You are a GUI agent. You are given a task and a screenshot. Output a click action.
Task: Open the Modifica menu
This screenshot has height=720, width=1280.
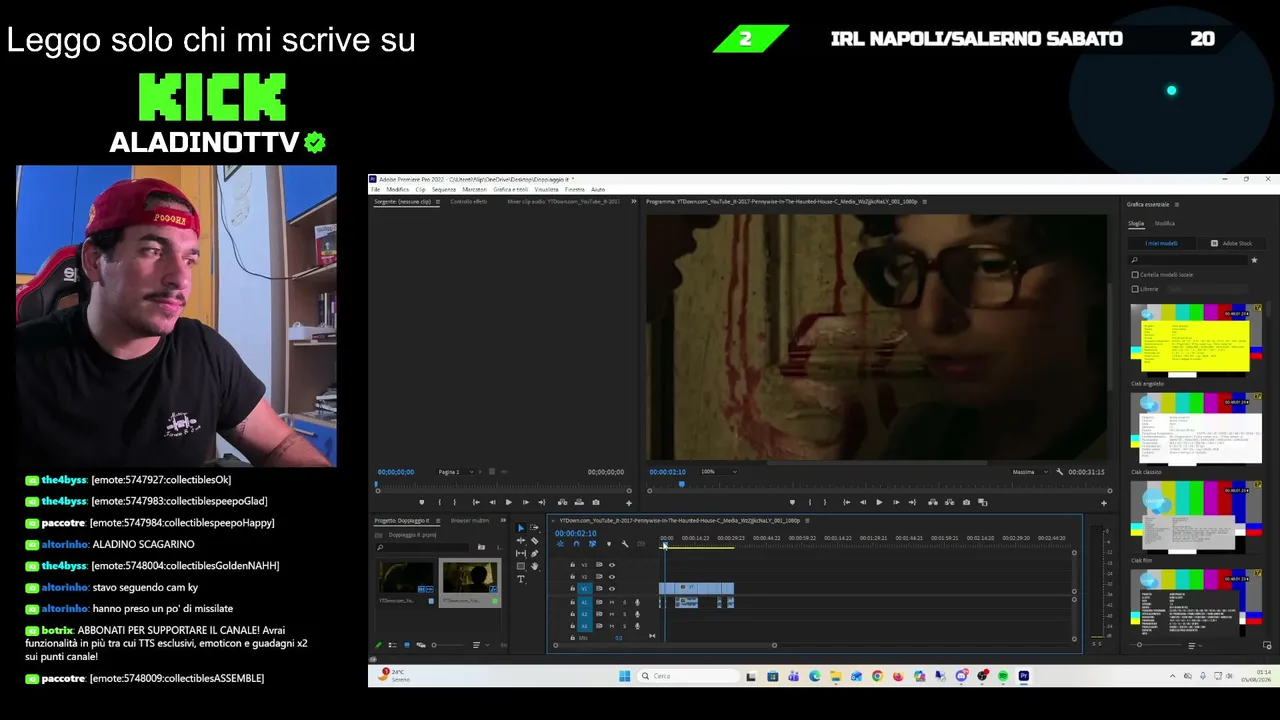398,189
